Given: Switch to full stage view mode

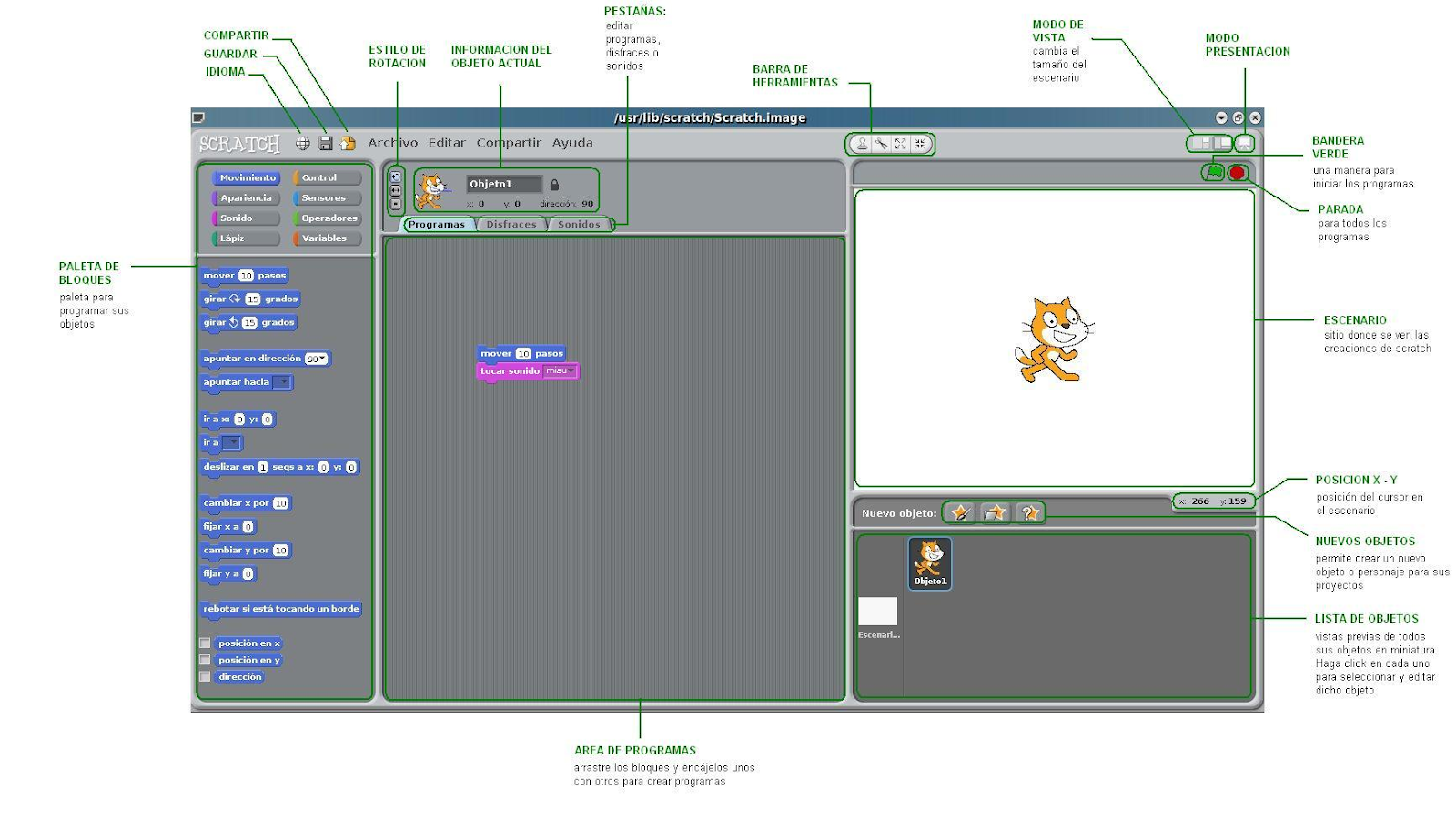Looking at the screenshot, I should point(1222,143).
